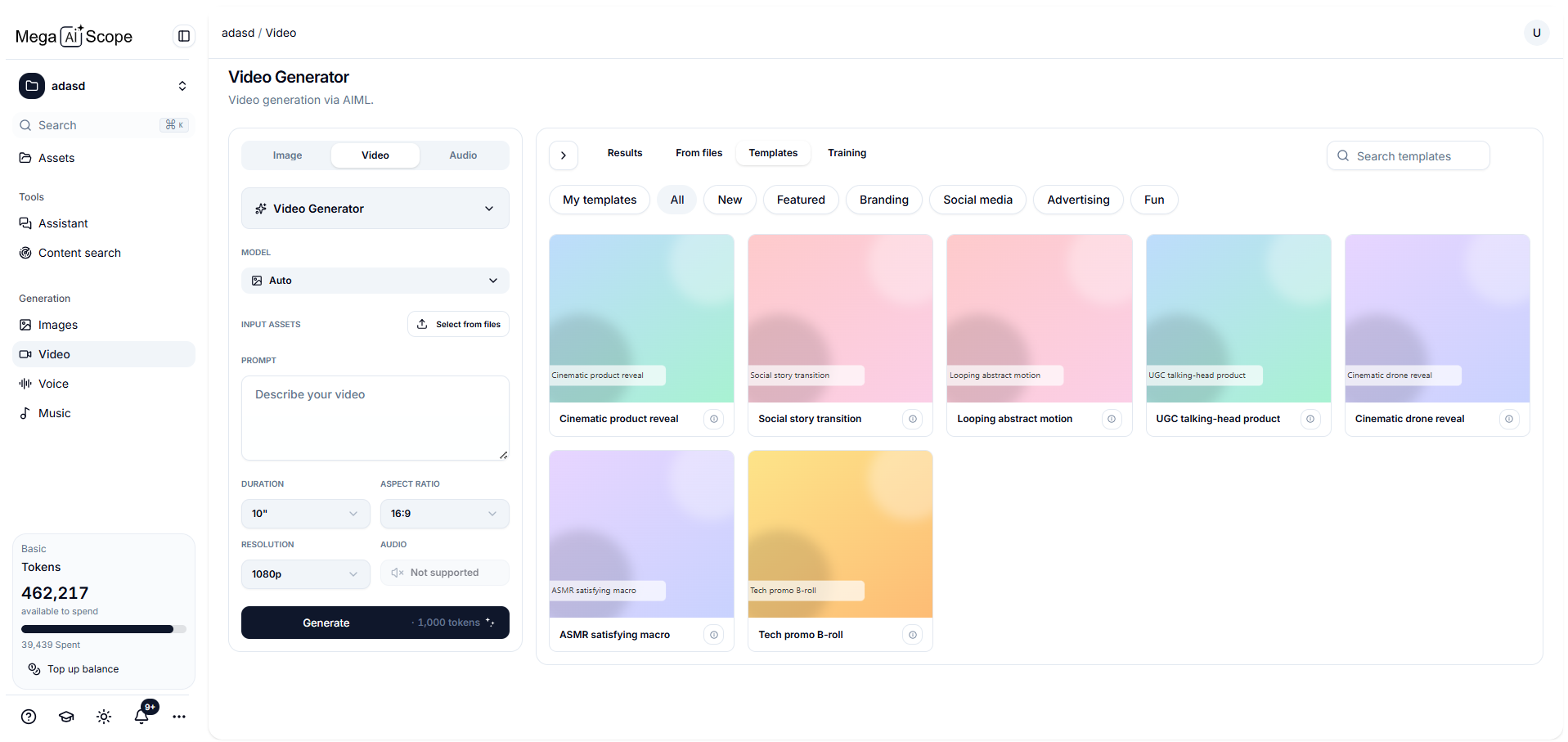
Task: Filter templates by All
Action: tap(677, 200)
